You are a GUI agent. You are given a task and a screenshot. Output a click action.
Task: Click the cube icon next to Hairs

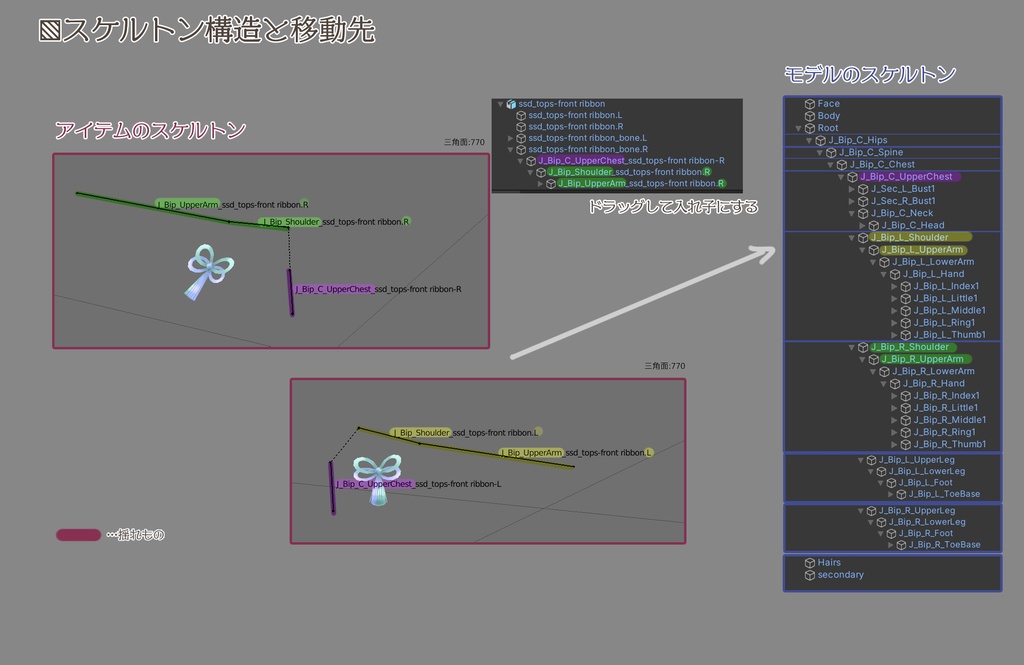pos(810,562)
